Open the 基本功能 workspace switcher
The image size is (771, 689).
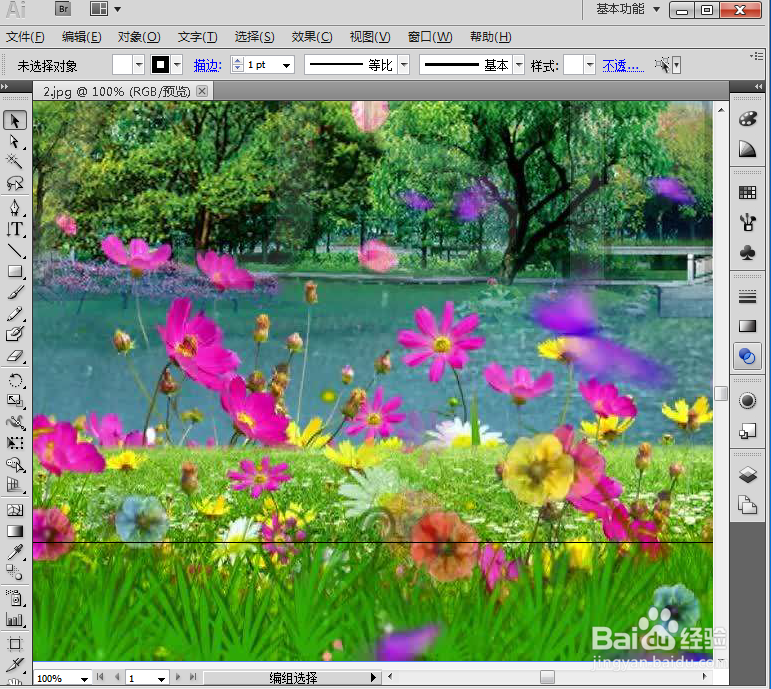[628, 9]
